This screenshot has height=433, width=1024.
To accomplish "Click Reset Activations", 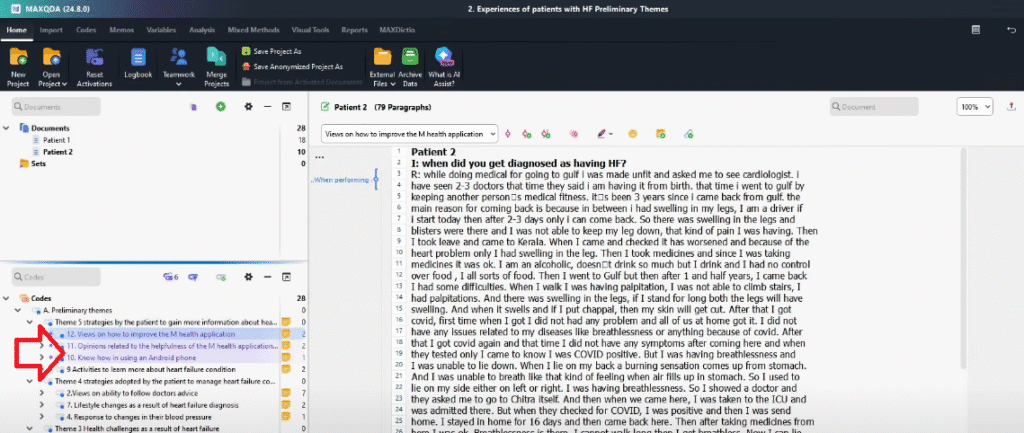I will tap(94, 67).
